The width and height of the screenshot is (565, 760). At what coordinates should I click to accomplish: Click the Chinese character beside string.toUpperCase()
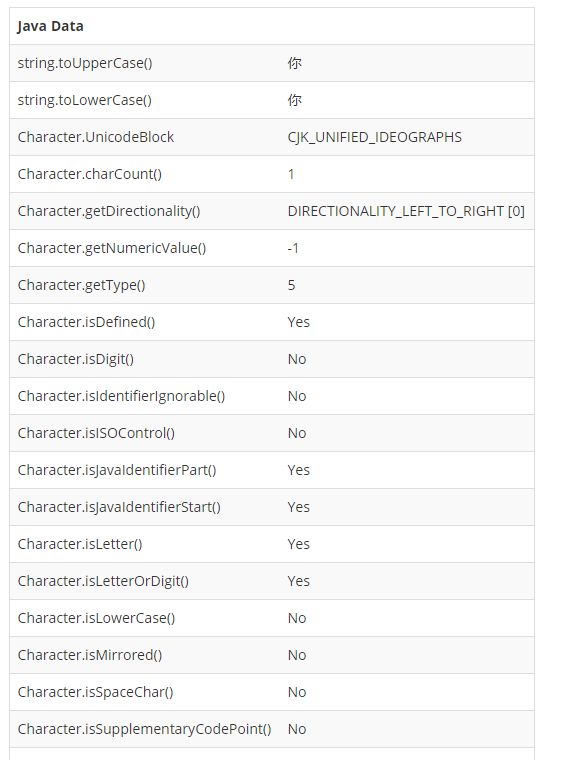click(x=294, y=63)
